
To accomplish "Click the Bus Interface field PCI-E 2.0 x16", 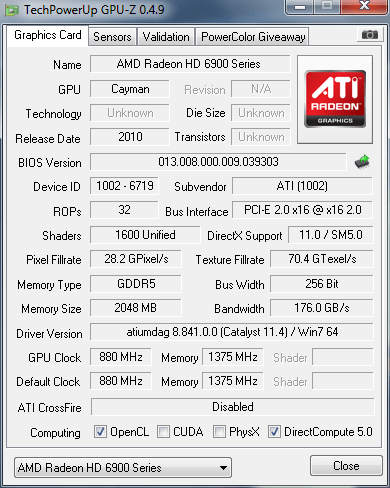I will pos(302,210).
